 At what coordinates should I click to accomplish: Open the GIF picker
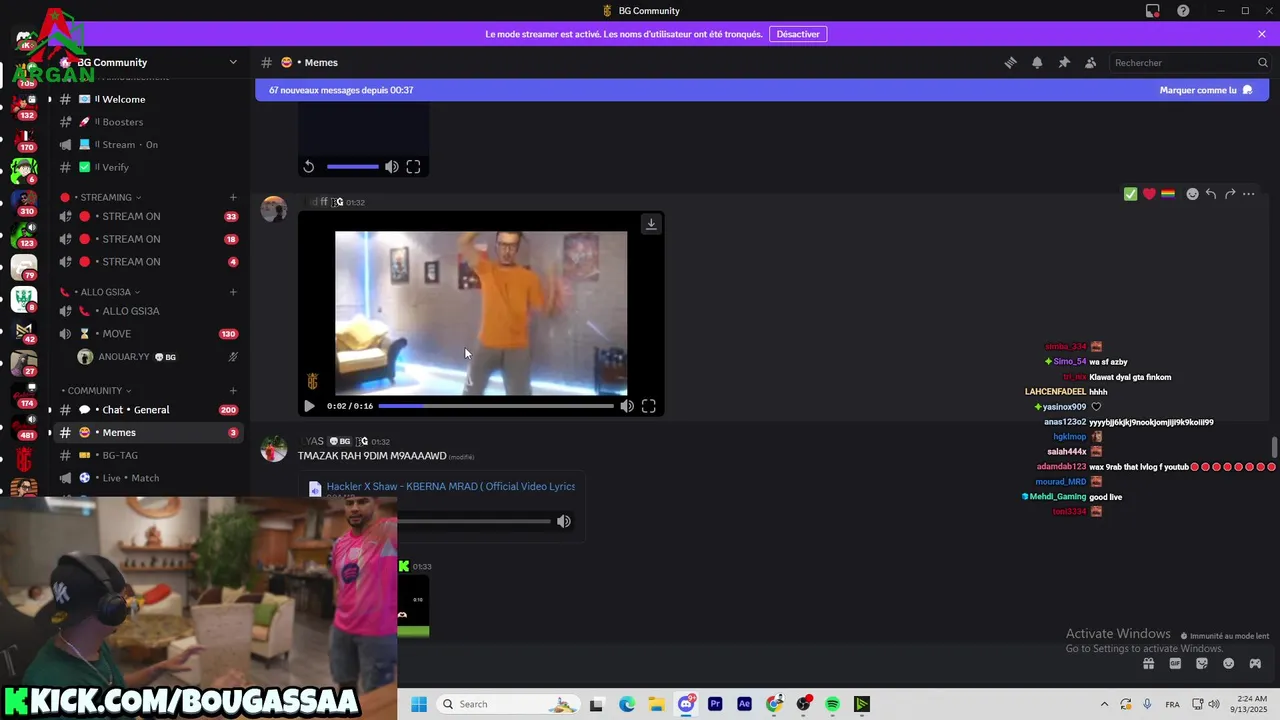pos(1175,663)
